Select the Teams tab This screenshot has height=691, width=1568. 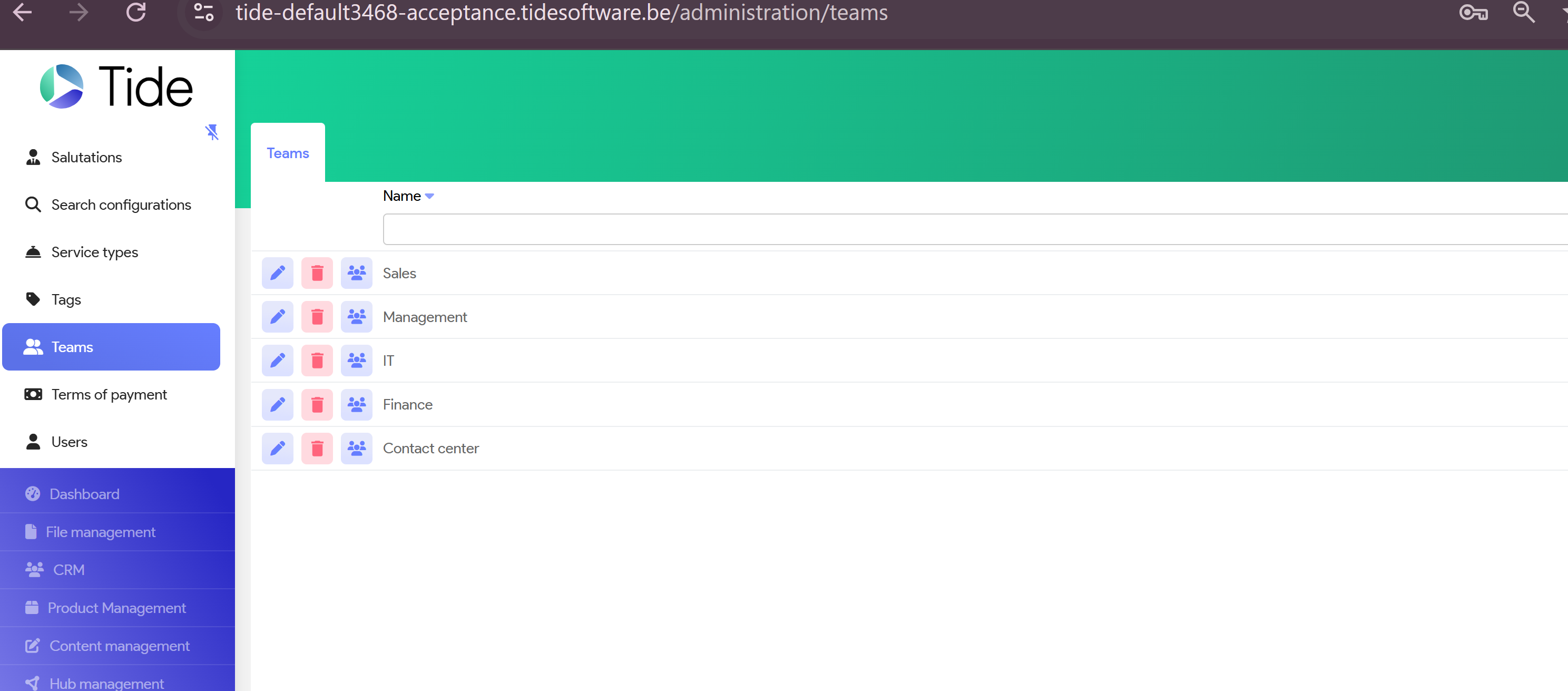click(288, 153)
